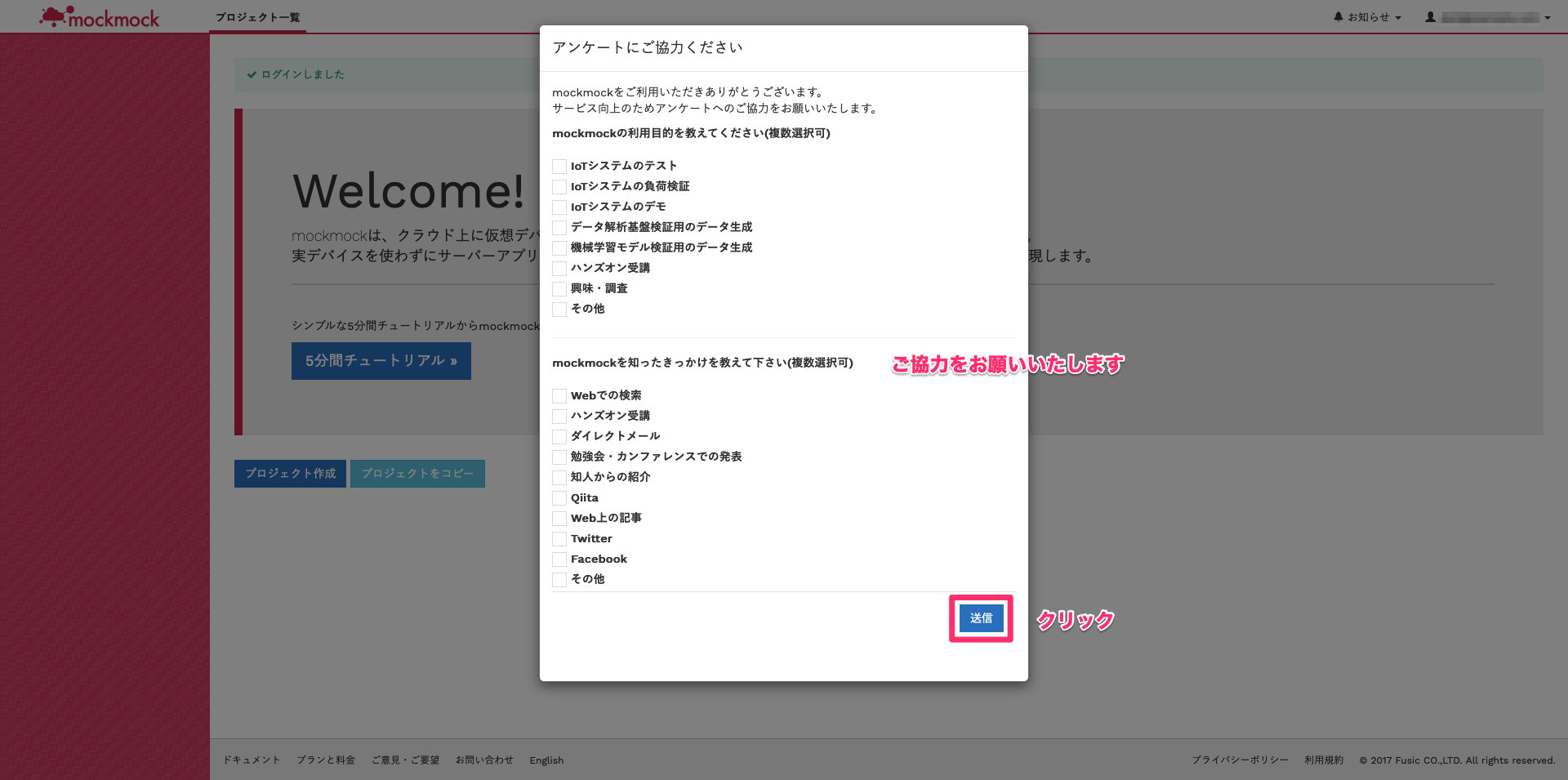Viewport: 1568px width, 780px height.
Task: Click the checkmark in the login success message
Action: tap(250, 74)
